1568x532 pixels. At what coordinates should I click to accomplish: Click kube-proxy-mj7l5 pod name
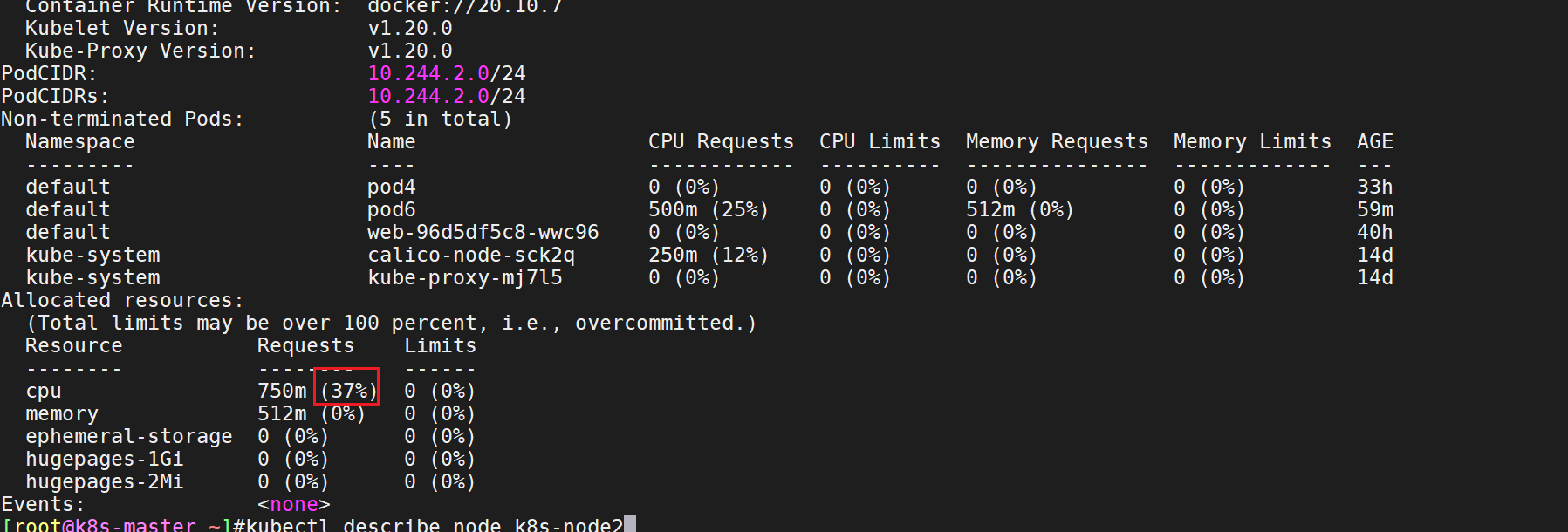point(465,278)
